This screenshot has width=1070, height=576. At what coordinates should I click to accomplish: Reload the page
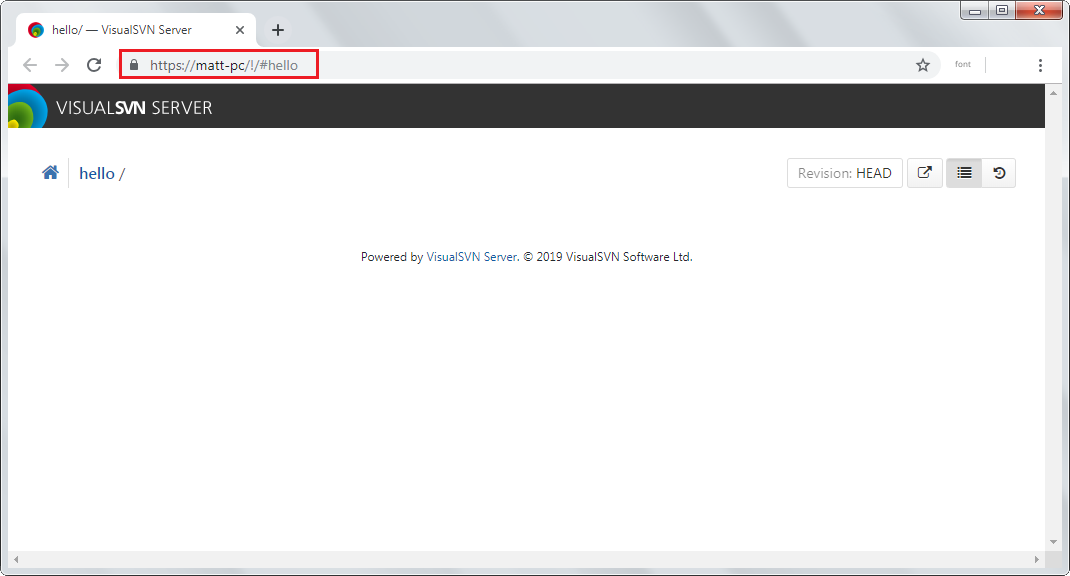tap(94, 65)
